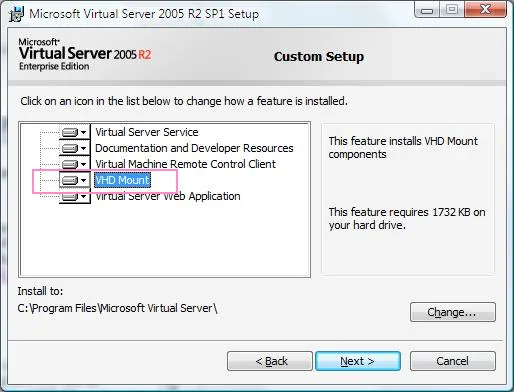Click the Change... install location button

[453, 312]
